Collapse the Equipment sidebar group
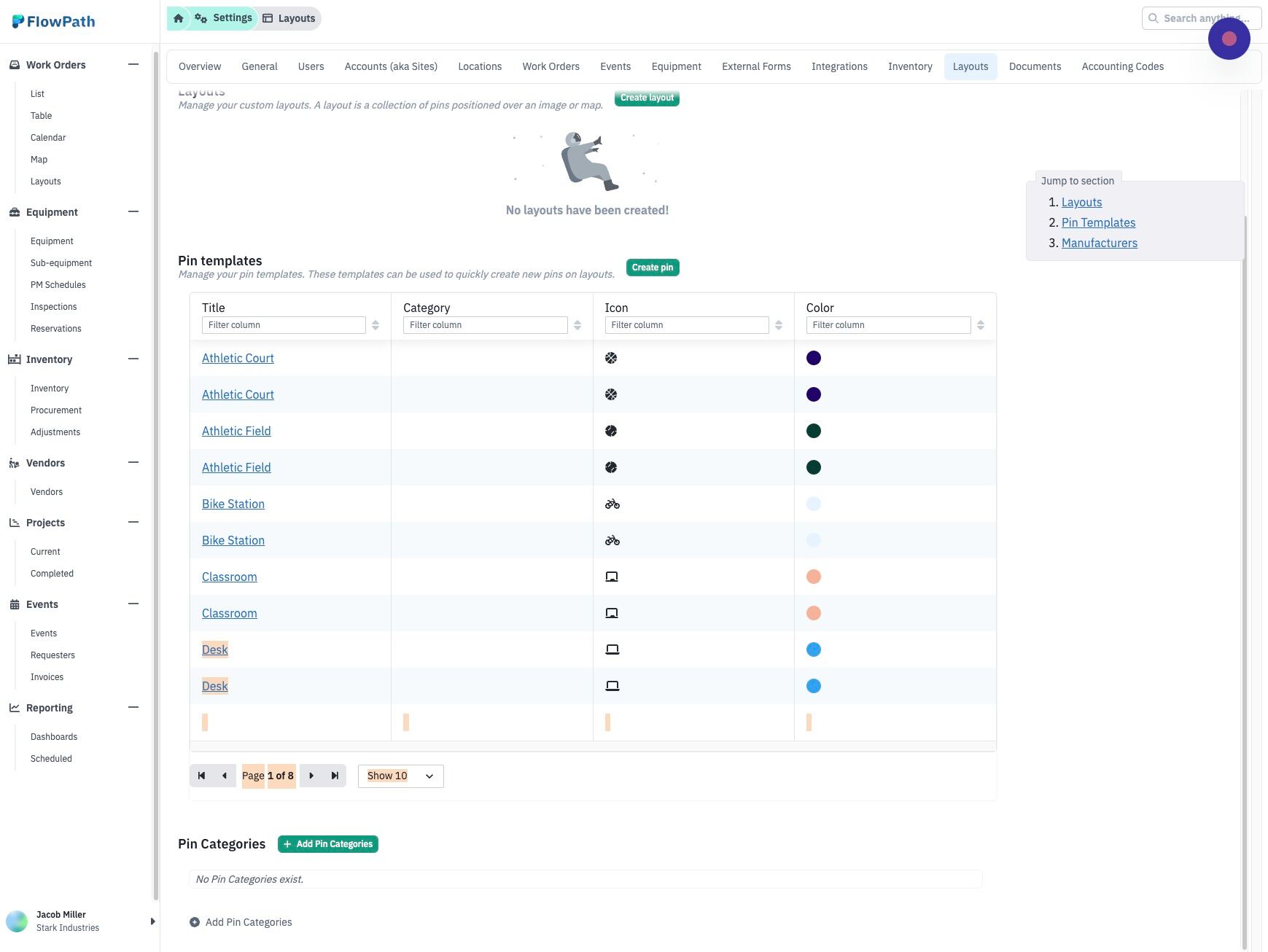This screenshot has height=952, width=1268. (x=133, y=211)
